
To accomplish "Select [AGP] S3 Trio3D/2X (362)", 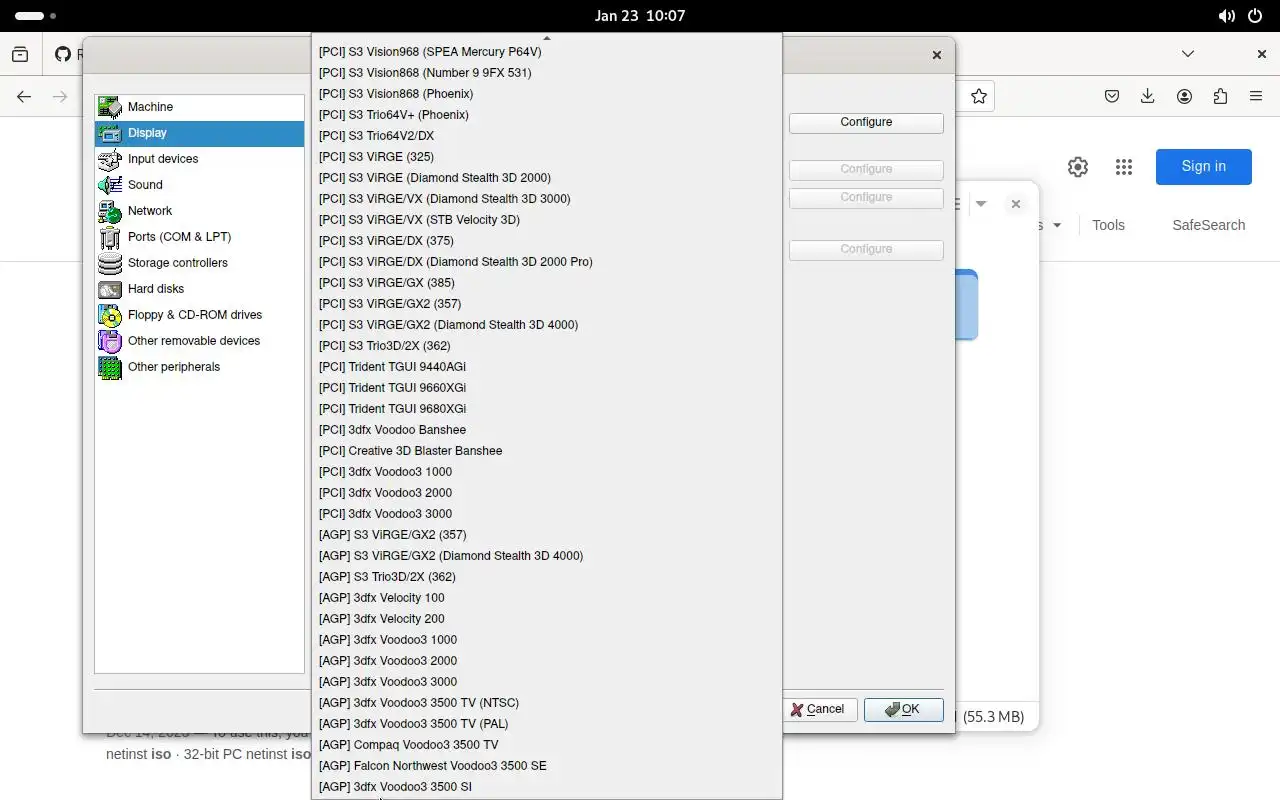I will [x=547, y=577].
